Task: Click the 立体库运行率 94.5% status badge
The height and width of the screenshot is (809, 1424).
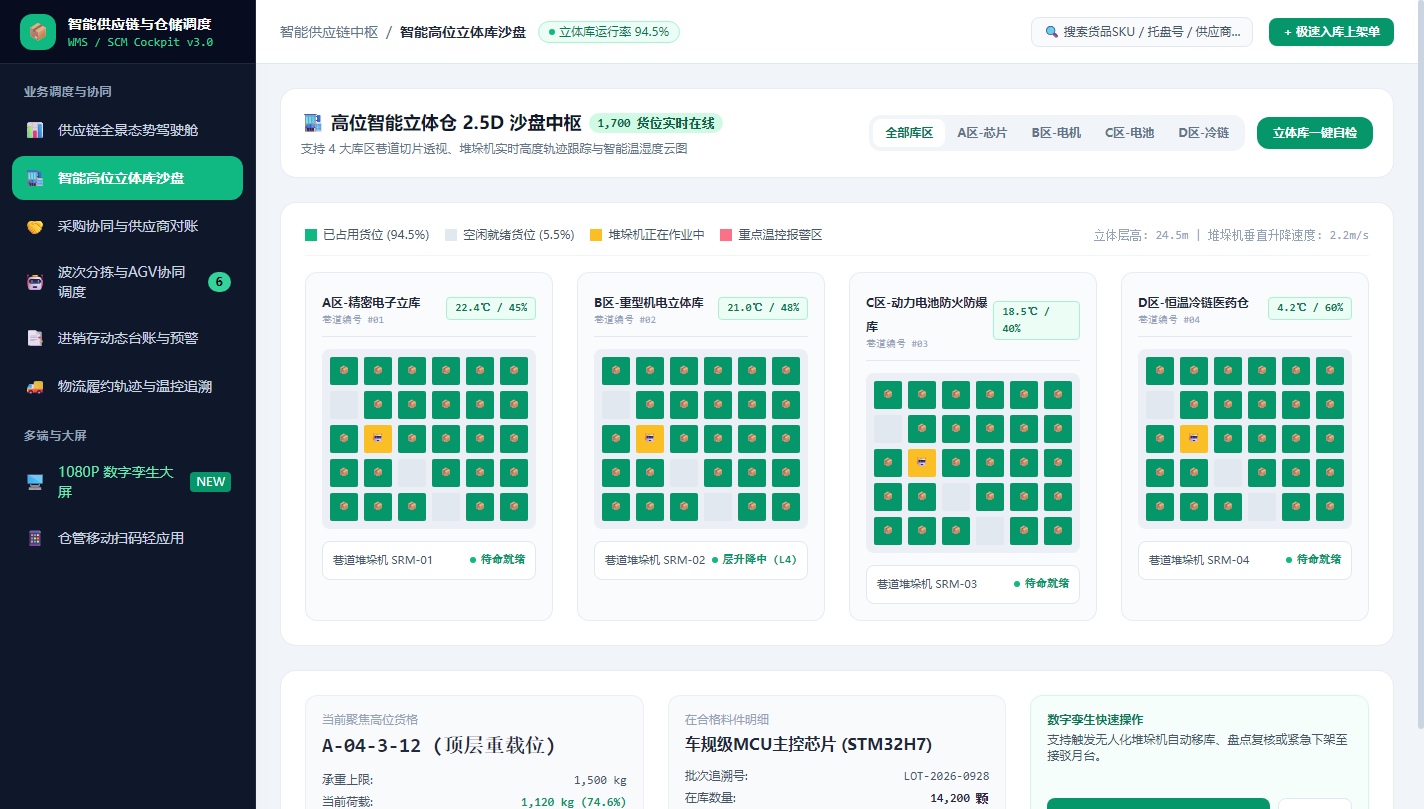Action: coord(609,32)
